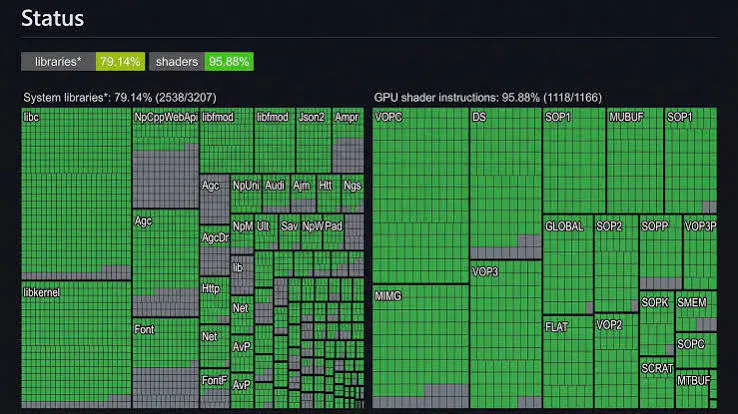Choose the NpW library block
Image resolution: width=738 pixels, height=414 pixels.
pos(312,232)
